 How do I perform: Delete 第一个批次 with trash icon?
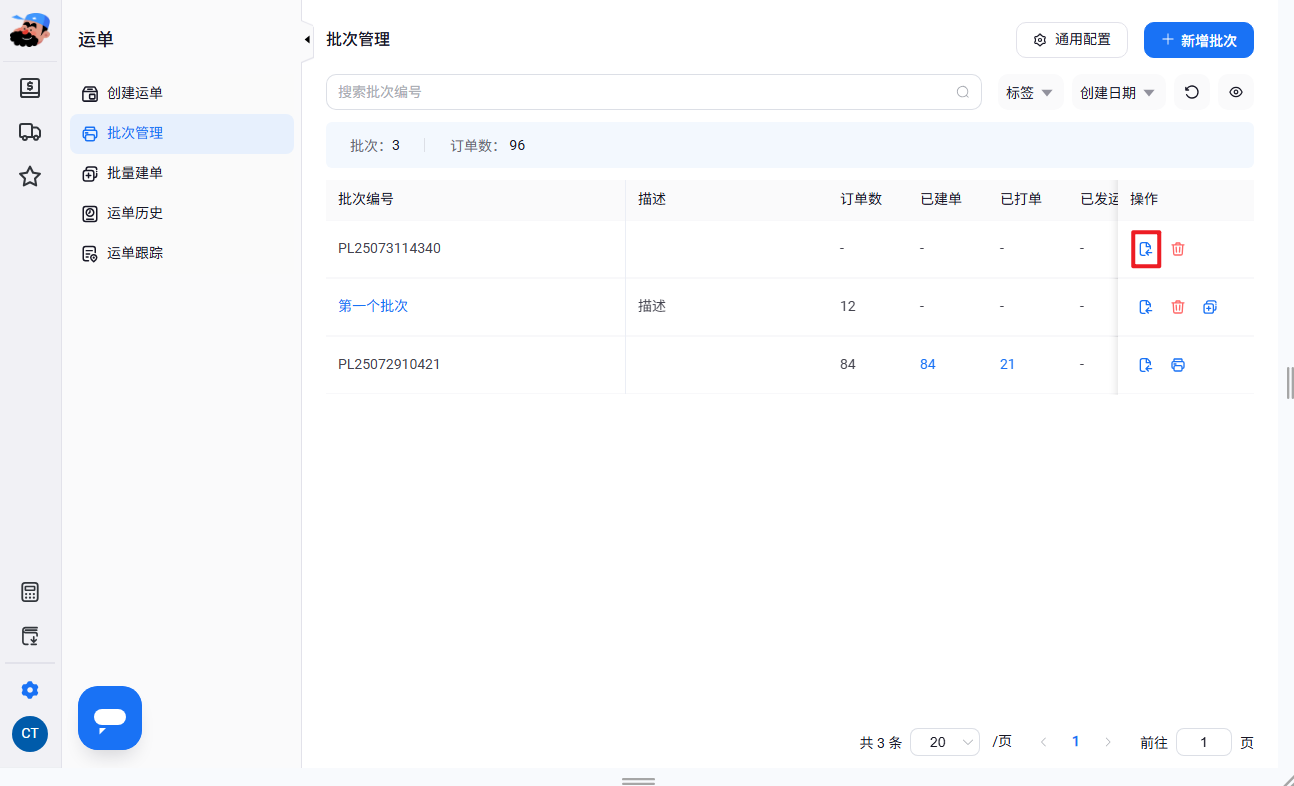point(1178,307)
